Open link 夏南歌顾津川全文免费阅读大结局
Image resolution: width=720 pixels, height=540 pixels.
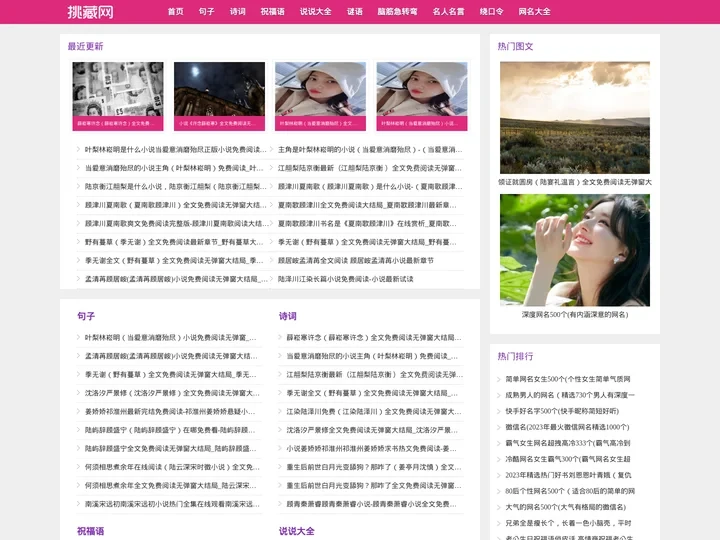367,205
